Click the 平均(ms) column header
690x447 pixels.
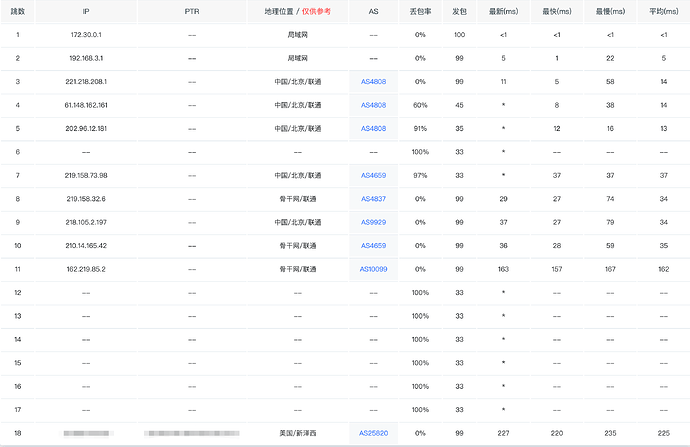(664, 11)
